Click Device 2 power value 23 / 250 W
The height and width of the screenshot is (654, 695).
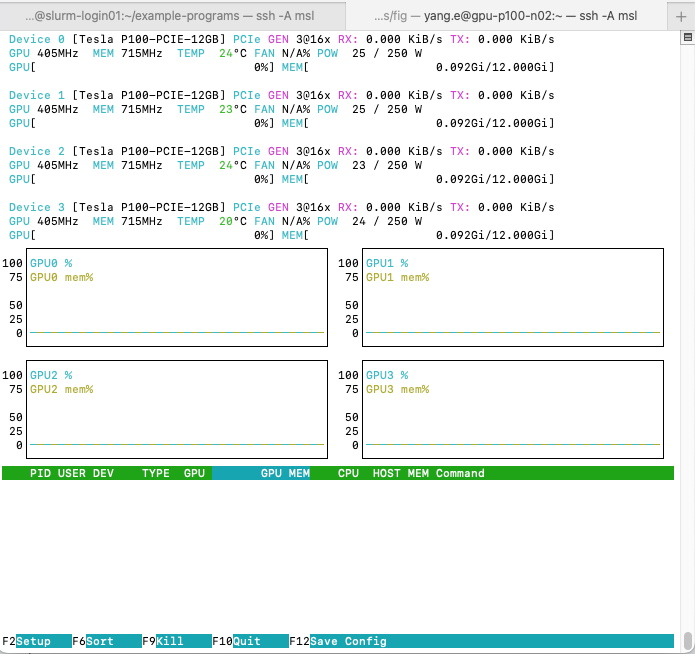[x=387, y=165]
